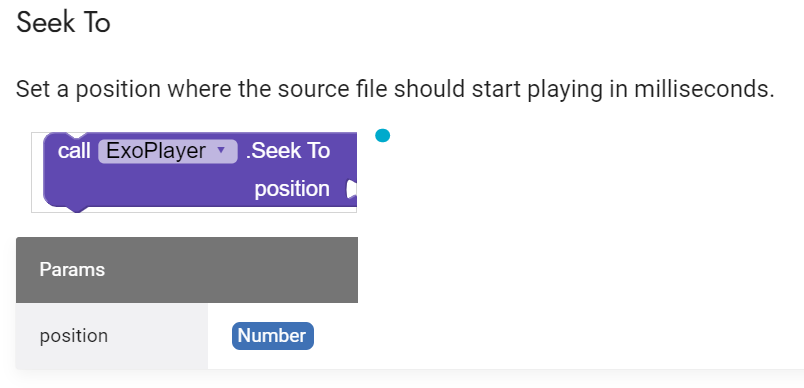804x388 pixels.
Task: Click the small dropdown arrow after ExoPlayer
Action: coord(221,150)
